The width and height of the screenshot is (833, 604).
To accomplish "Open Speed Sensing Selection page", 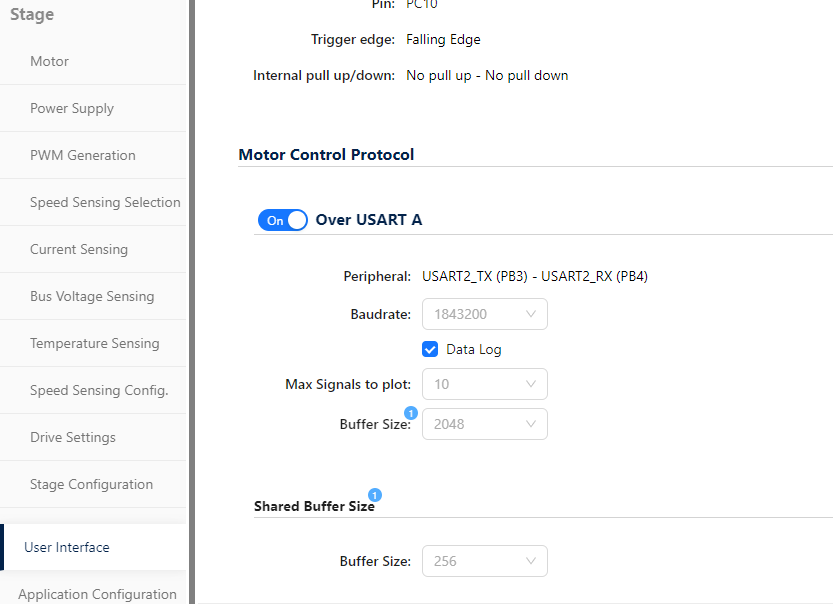I will point(105,202).
